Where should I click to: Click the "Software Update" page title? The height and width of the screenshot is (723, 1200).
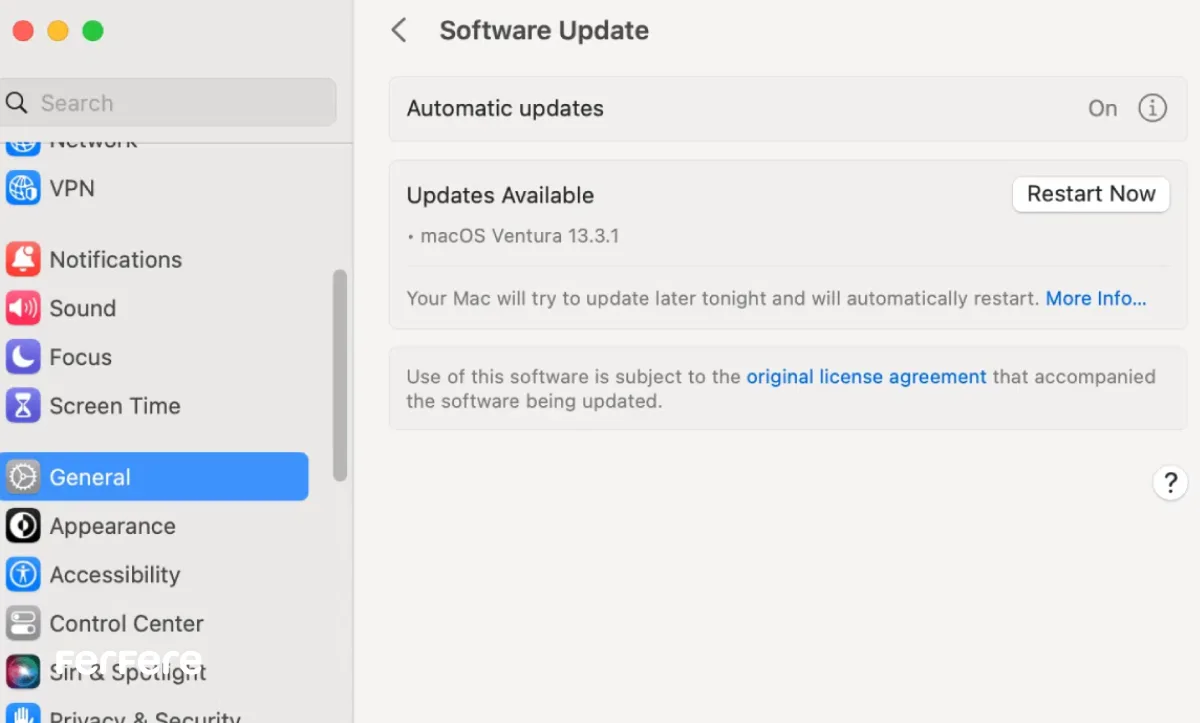pos(544,30)
